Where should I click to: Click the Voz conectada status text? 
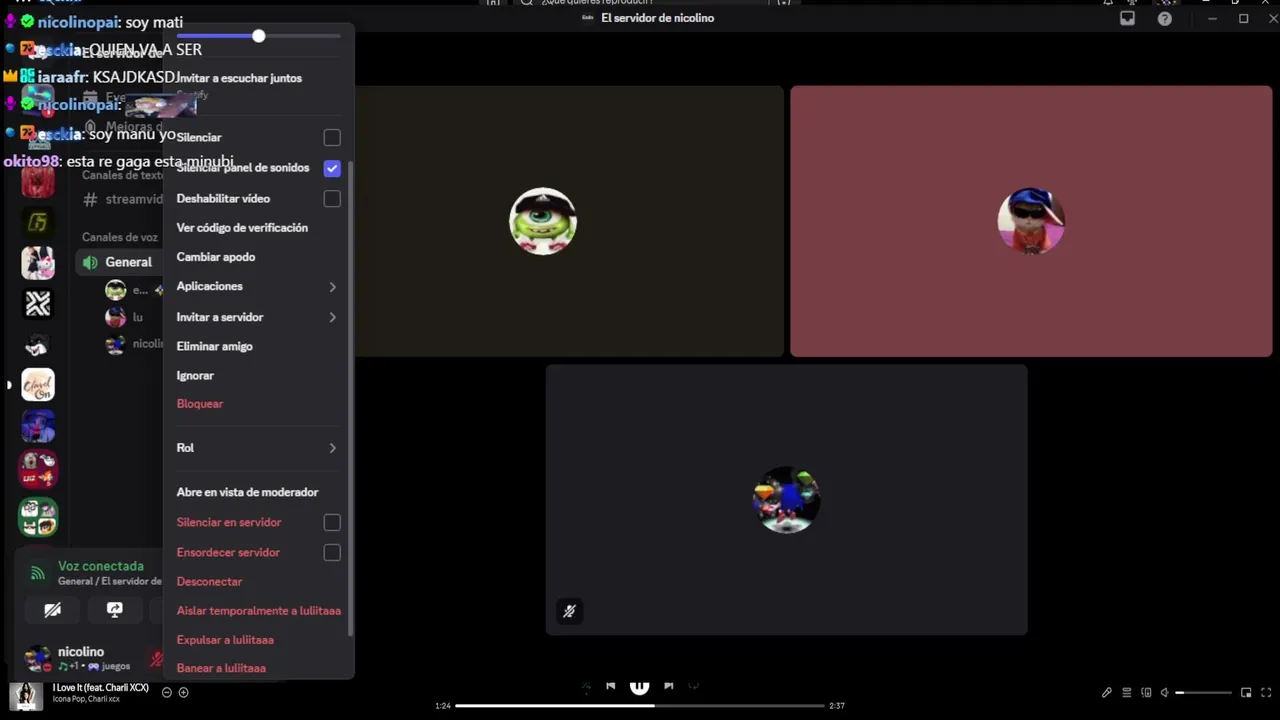pyautogui.click(x=101, y=566)
